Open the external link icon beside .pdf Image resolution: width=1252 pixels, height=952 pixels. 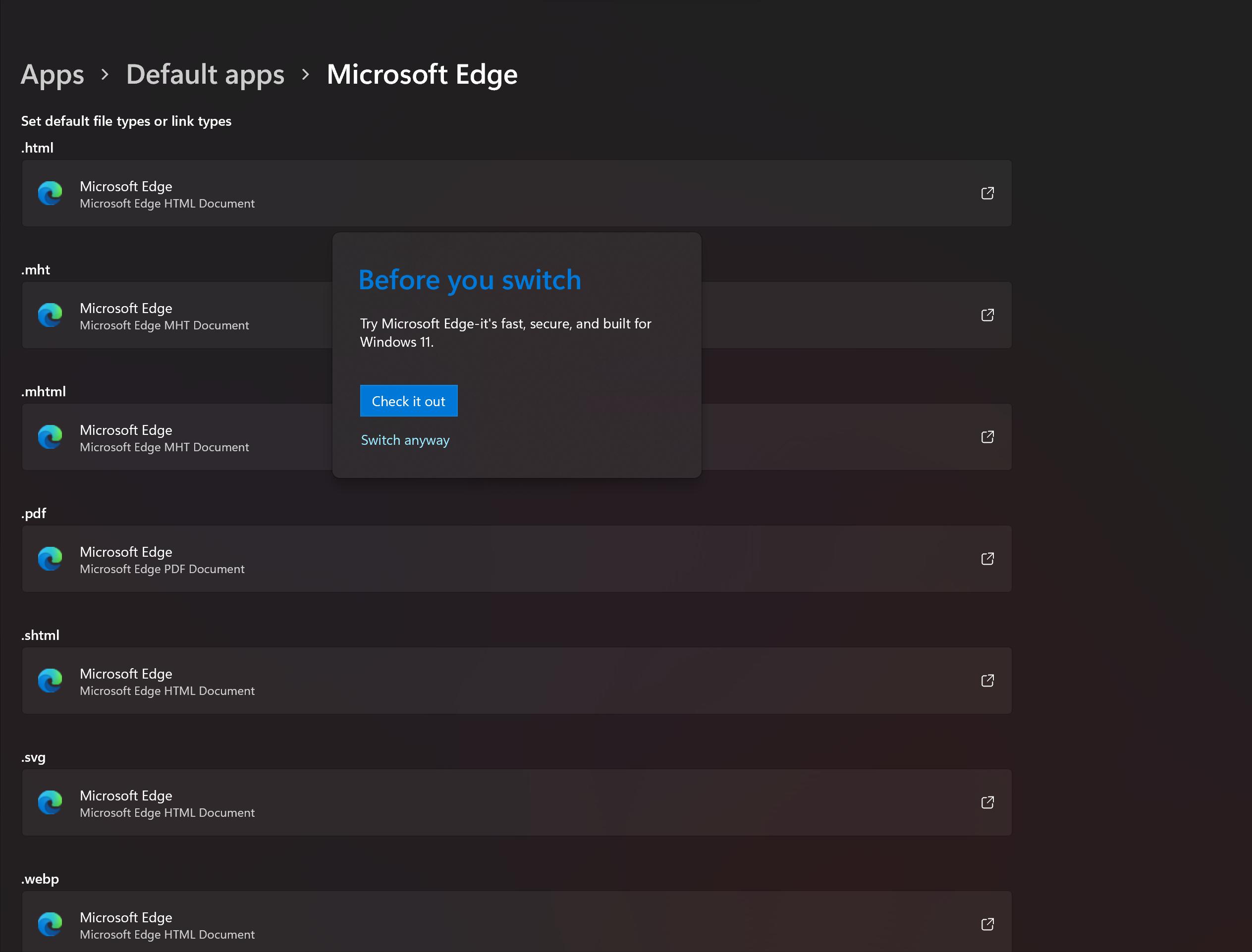[x=987, y=559]
